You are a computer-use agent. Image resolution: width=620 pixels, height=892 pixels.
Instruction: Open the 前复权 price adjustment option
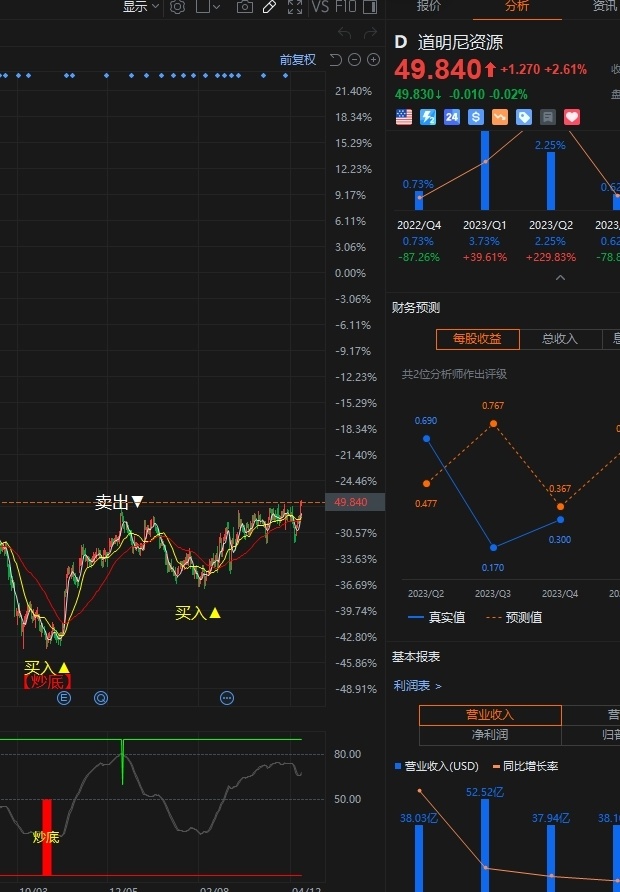pyautogui.click(x=297, y=60)
